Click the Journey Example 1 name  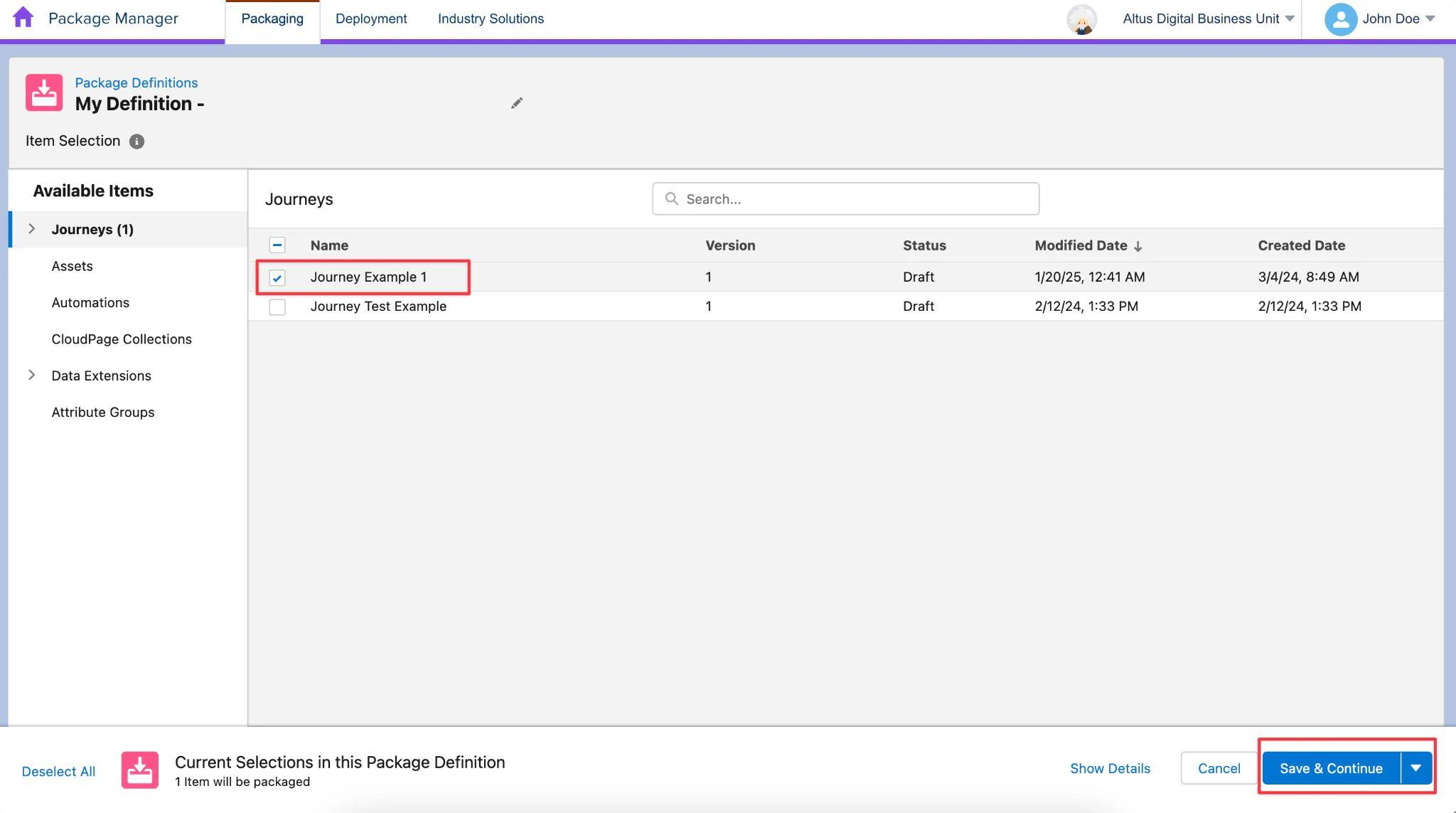pos(368,277)
